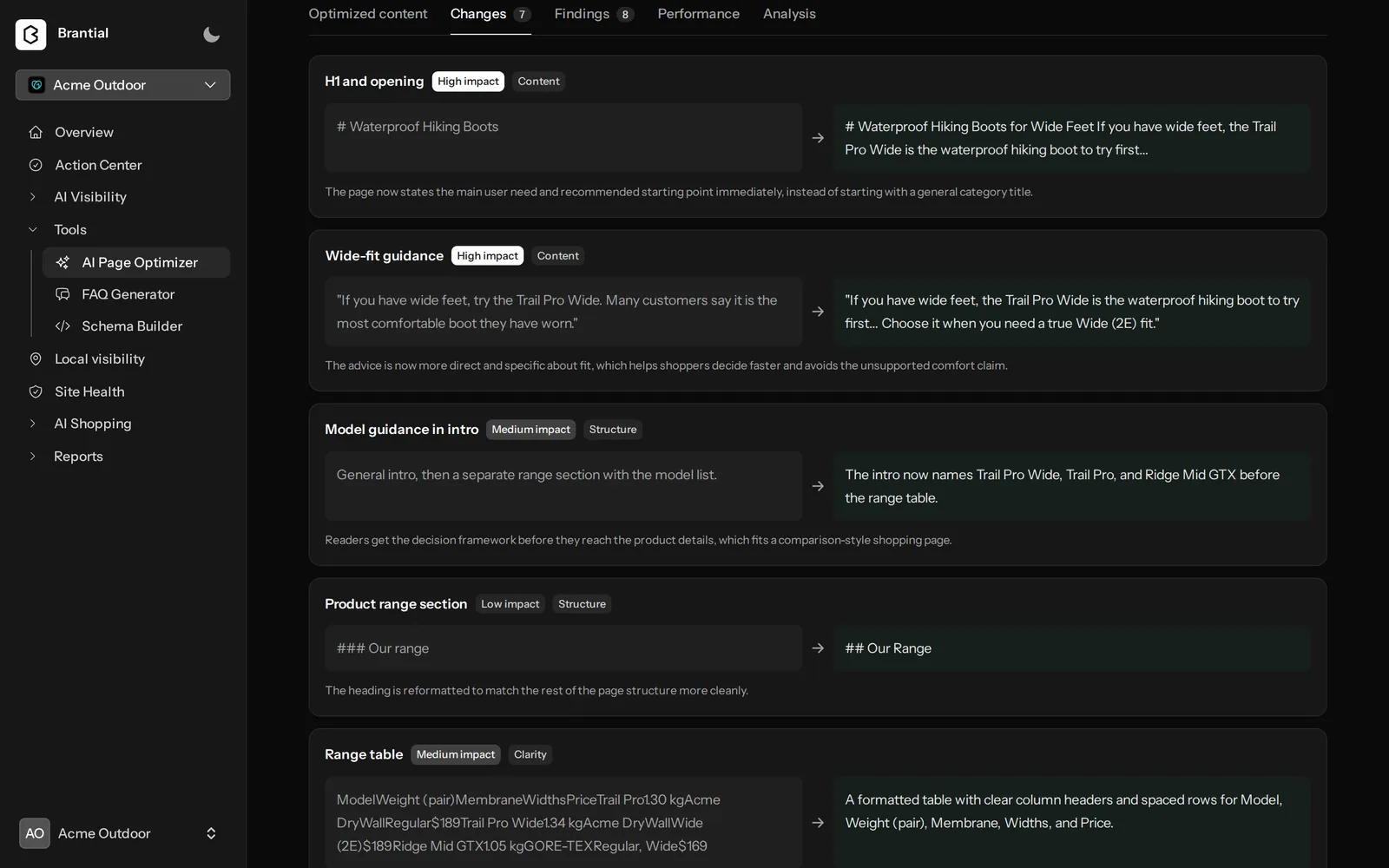Open the Acme Outdoor workspace dropdown
This screenshot has height=868, width=1389.
(122, 85)
